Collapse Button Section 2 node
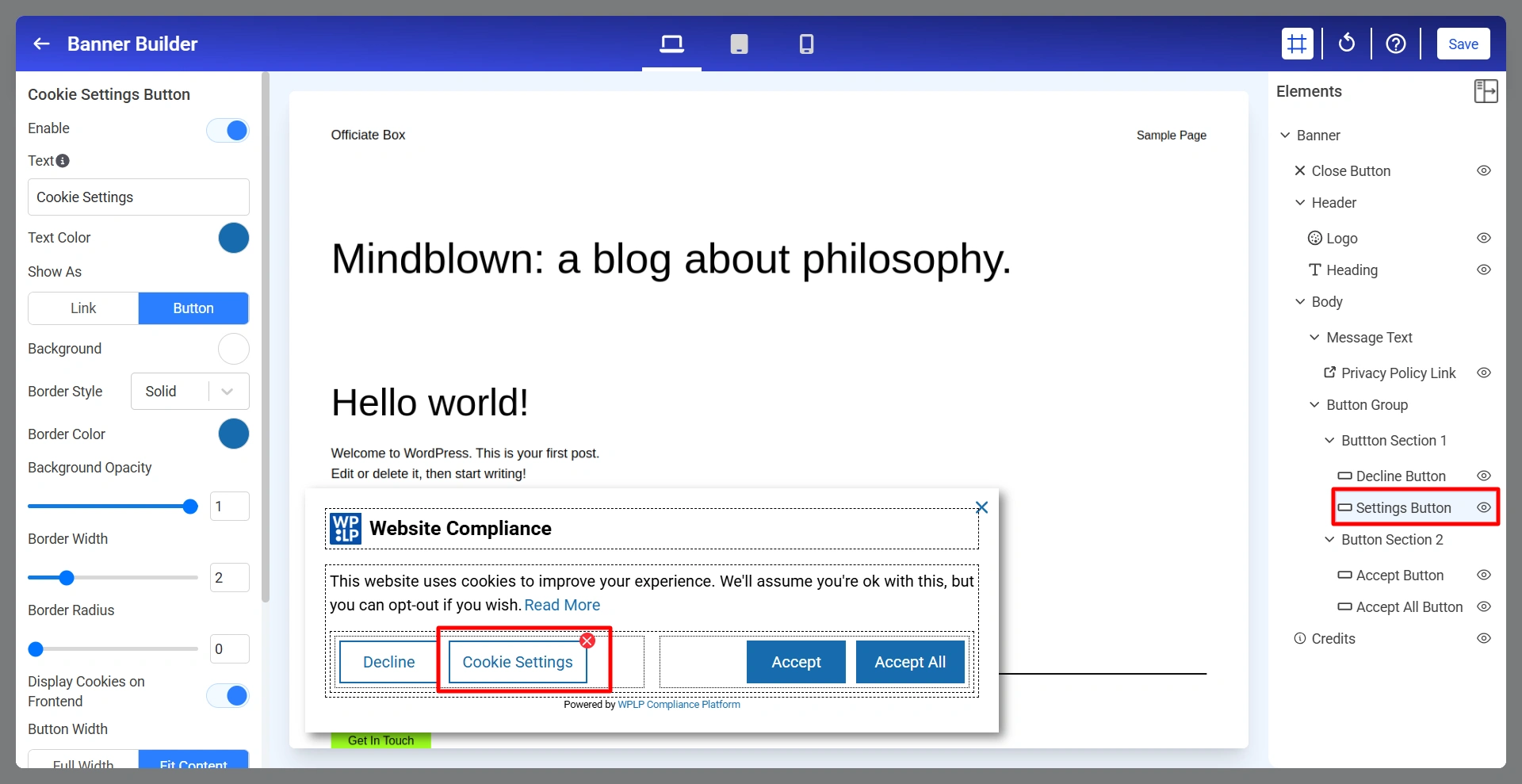 click(1329, 540)
